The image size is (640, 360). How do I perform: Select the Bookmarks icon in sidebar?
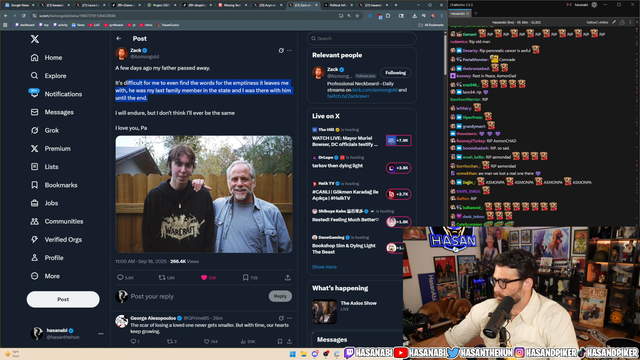(x=35, y=185)
